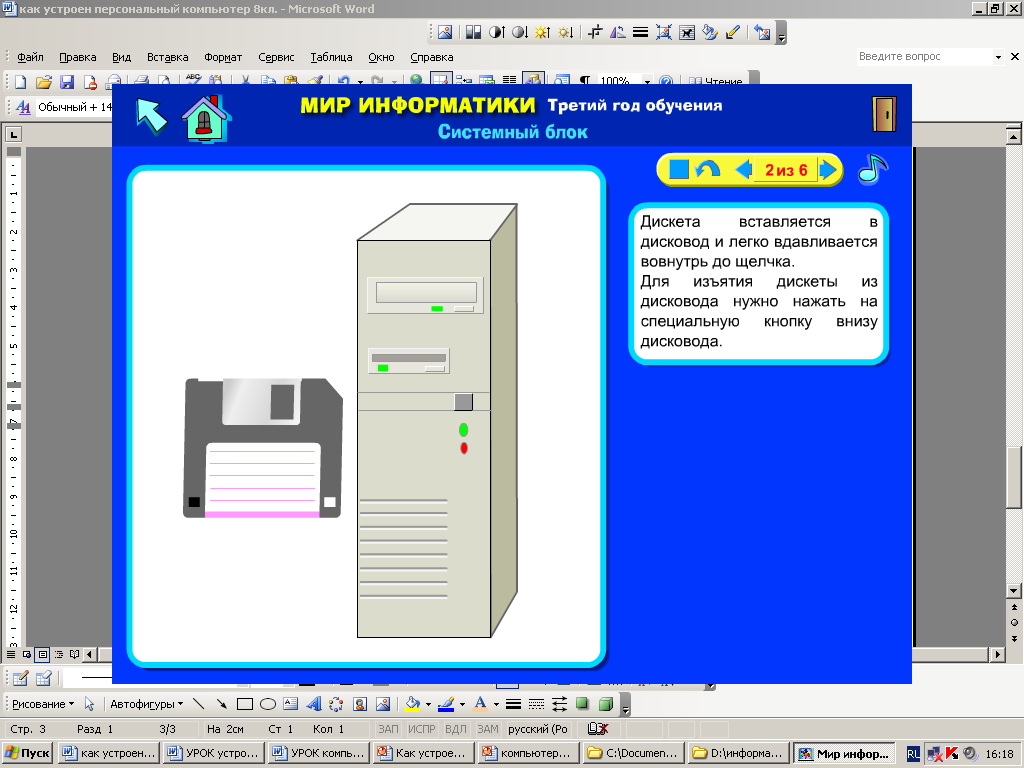Screen dimensions: 1024x768
Task: Increase picture contrast
Action: 496,31
